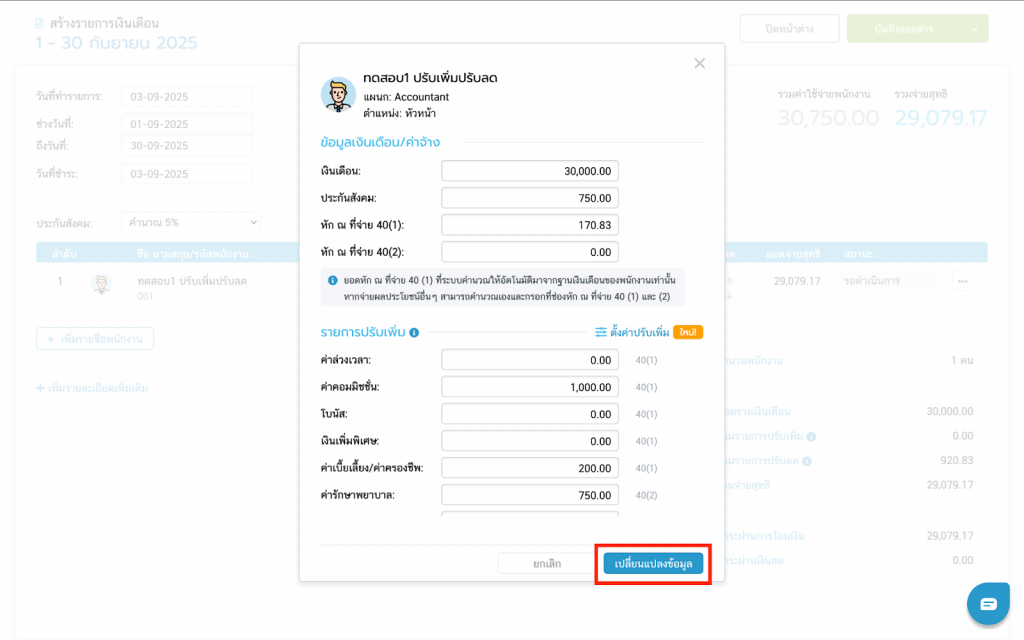
Task: Click info icon in withholding tax note
Action: [332, 280]
